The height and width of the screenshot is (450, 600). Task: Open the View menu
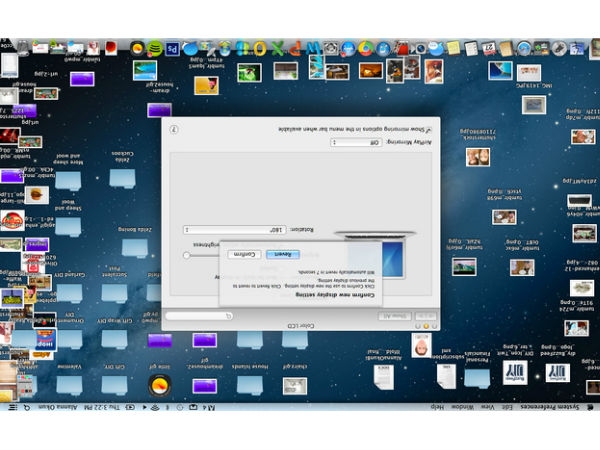pyautogui.click(x=487, y=407)
